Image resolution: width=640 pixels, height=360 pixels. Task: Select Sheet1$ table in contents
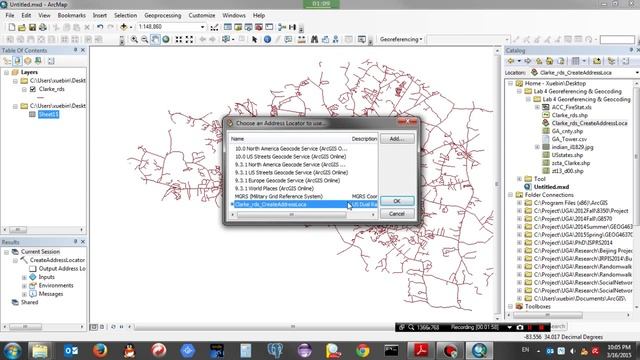click(x=49, y=115)
